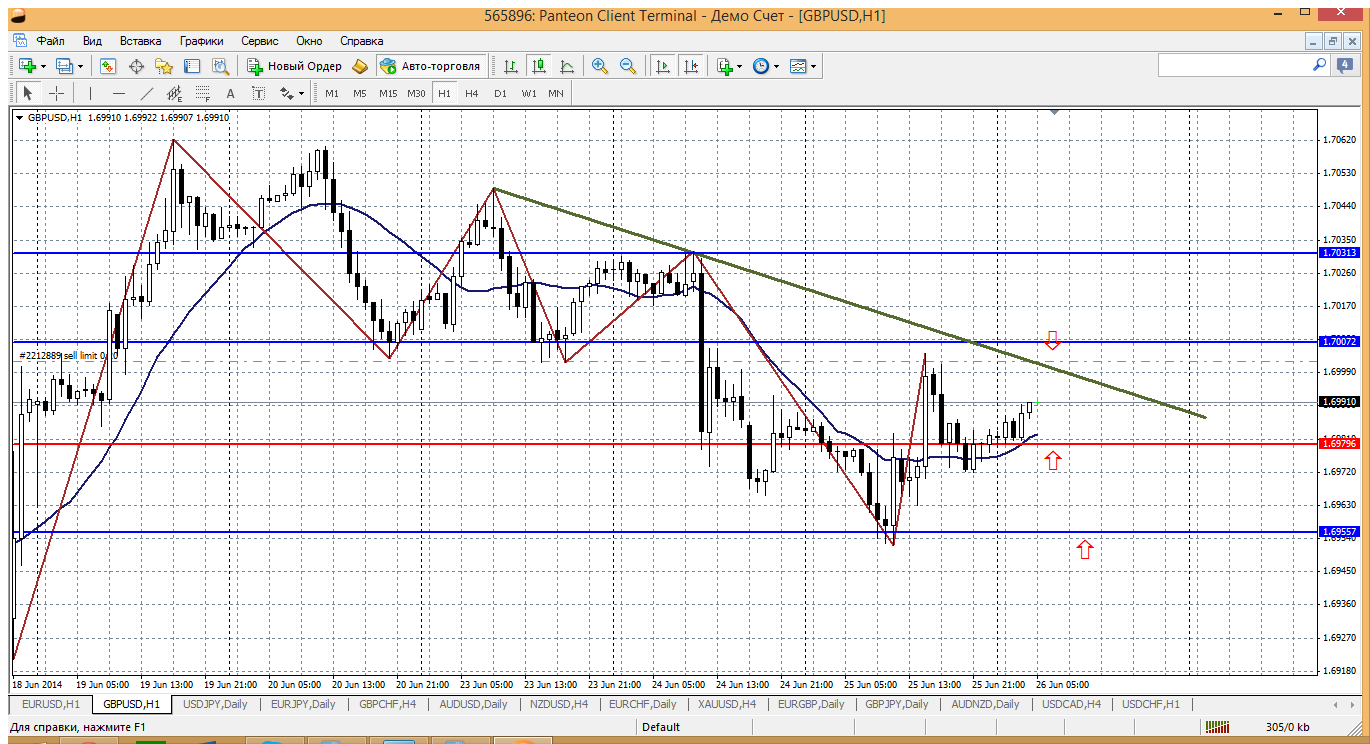
Task: Click the 1.70072 price level marker
Action: coord(1339,342)
